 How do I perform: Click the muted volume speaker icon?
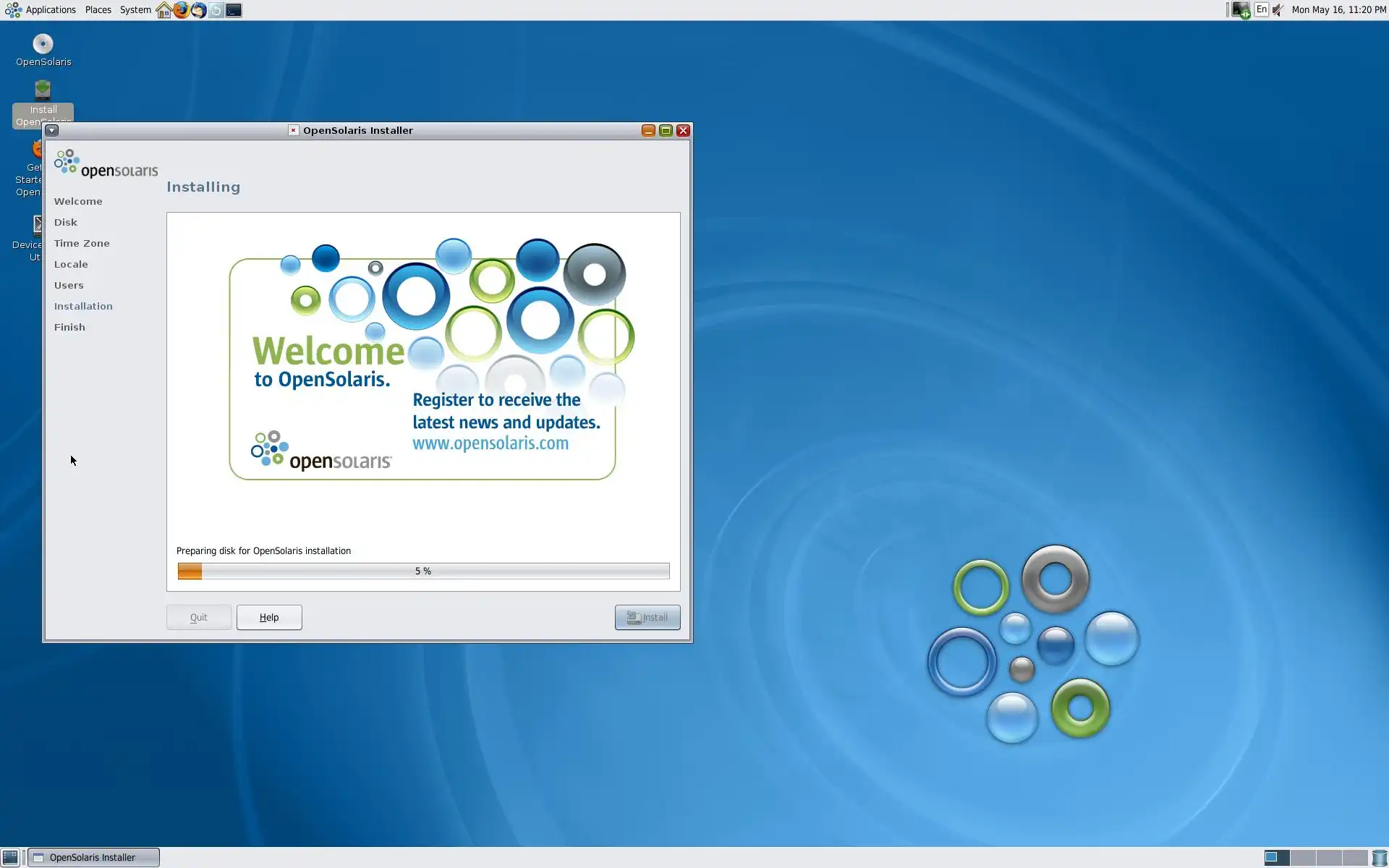[1278, 10]
